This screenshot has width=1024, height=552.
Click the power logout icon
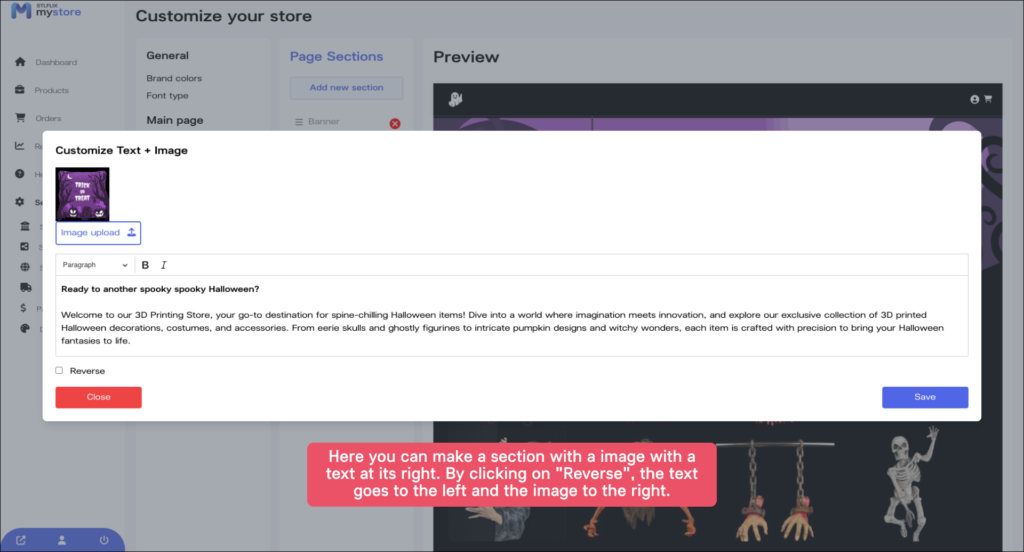click(x=103, y=540)
